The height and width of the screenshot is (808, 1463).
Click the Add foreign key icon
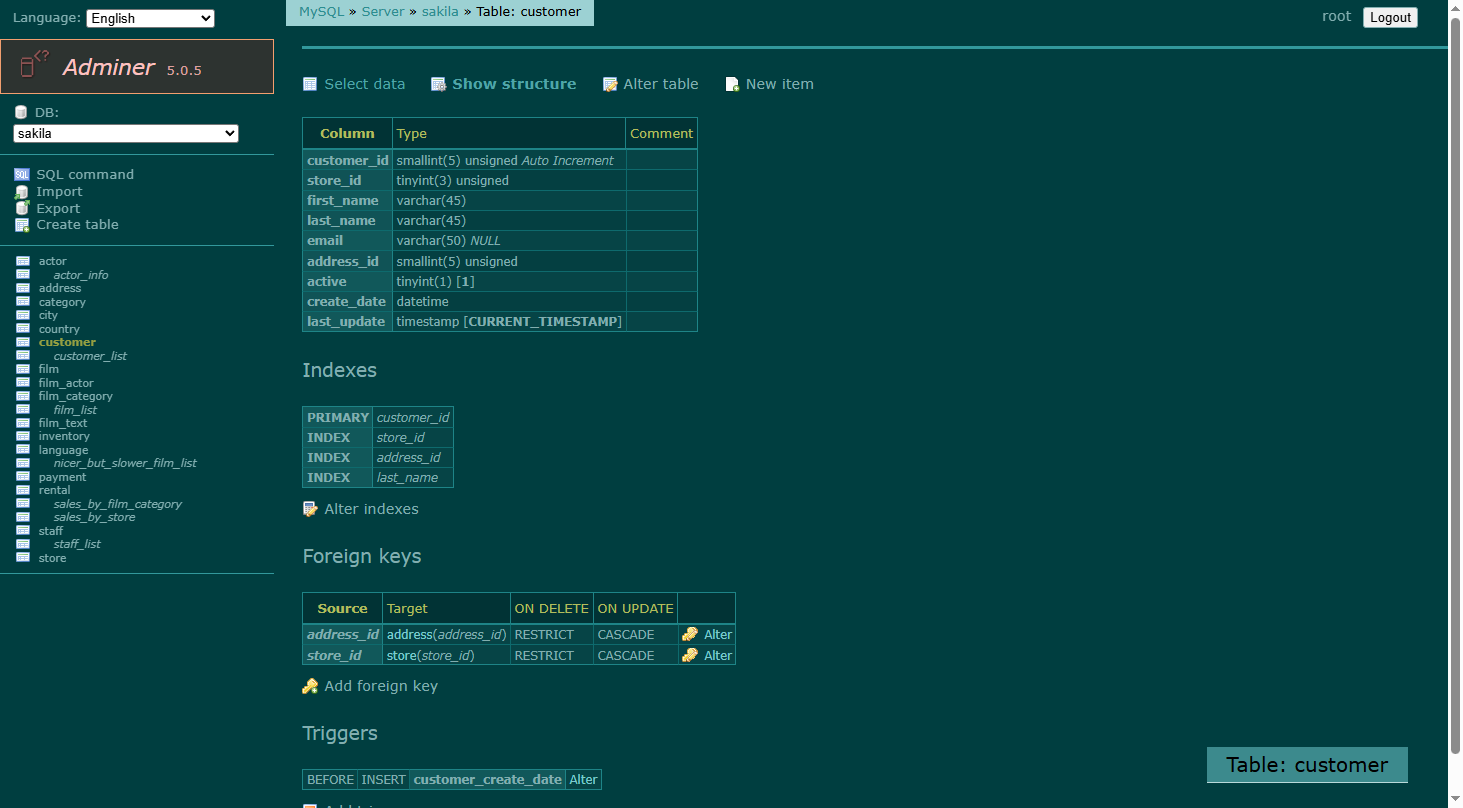(310, 686)
